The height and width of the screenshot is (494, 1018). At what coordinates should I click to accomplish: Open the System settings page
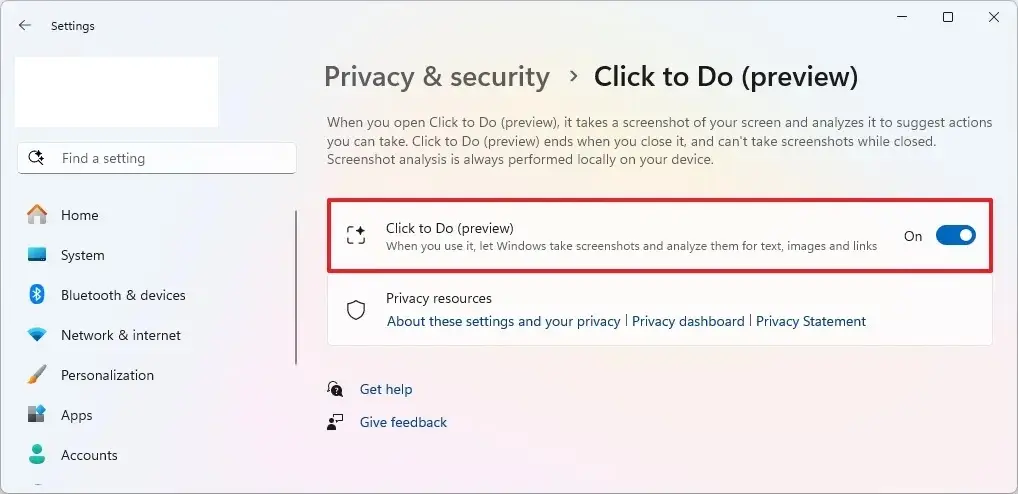coord(82,255)
